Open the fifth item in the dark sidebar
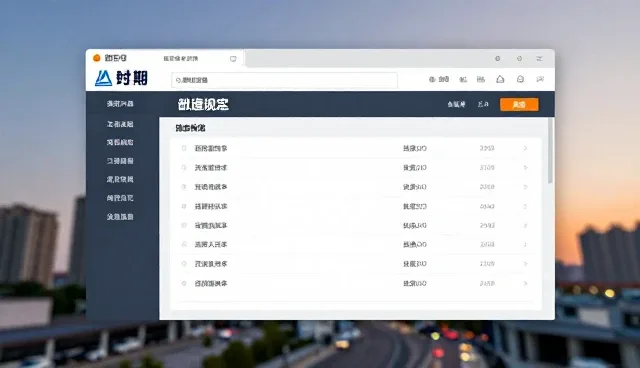 [x=120, y=179]
